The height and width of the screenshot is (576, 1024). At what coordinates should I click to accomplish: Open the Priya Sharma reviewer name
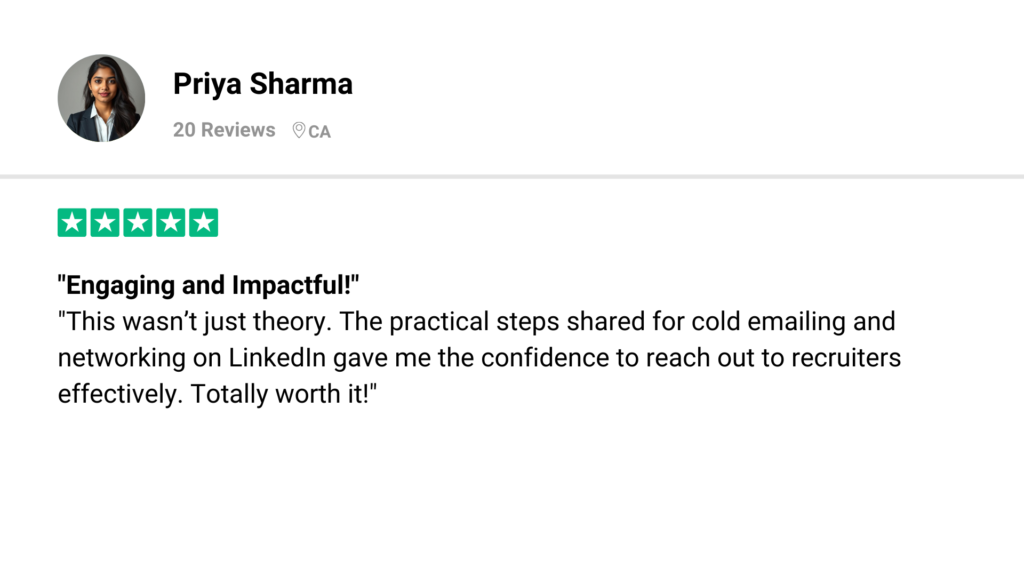[262, 84]
